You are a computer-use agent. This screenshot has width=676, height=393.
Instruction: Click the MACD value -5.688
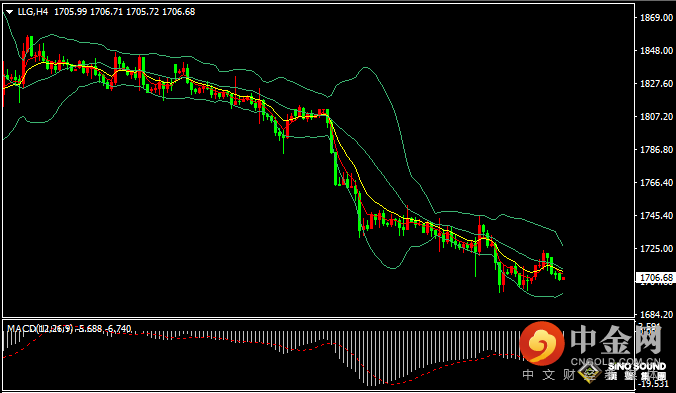[x=89, y=329]
